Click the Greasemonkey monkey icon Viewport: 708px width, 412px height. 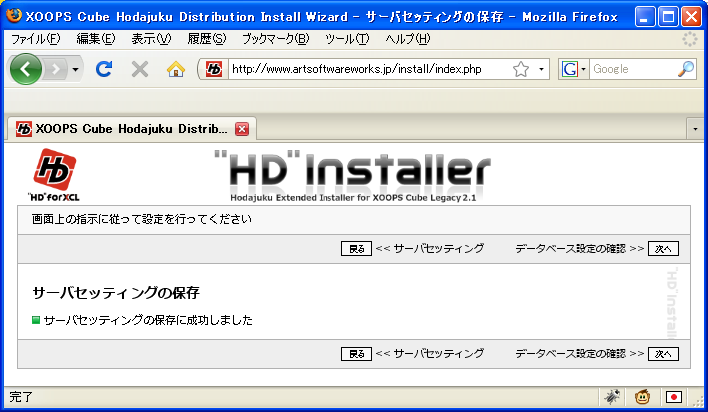pos(643,397)
